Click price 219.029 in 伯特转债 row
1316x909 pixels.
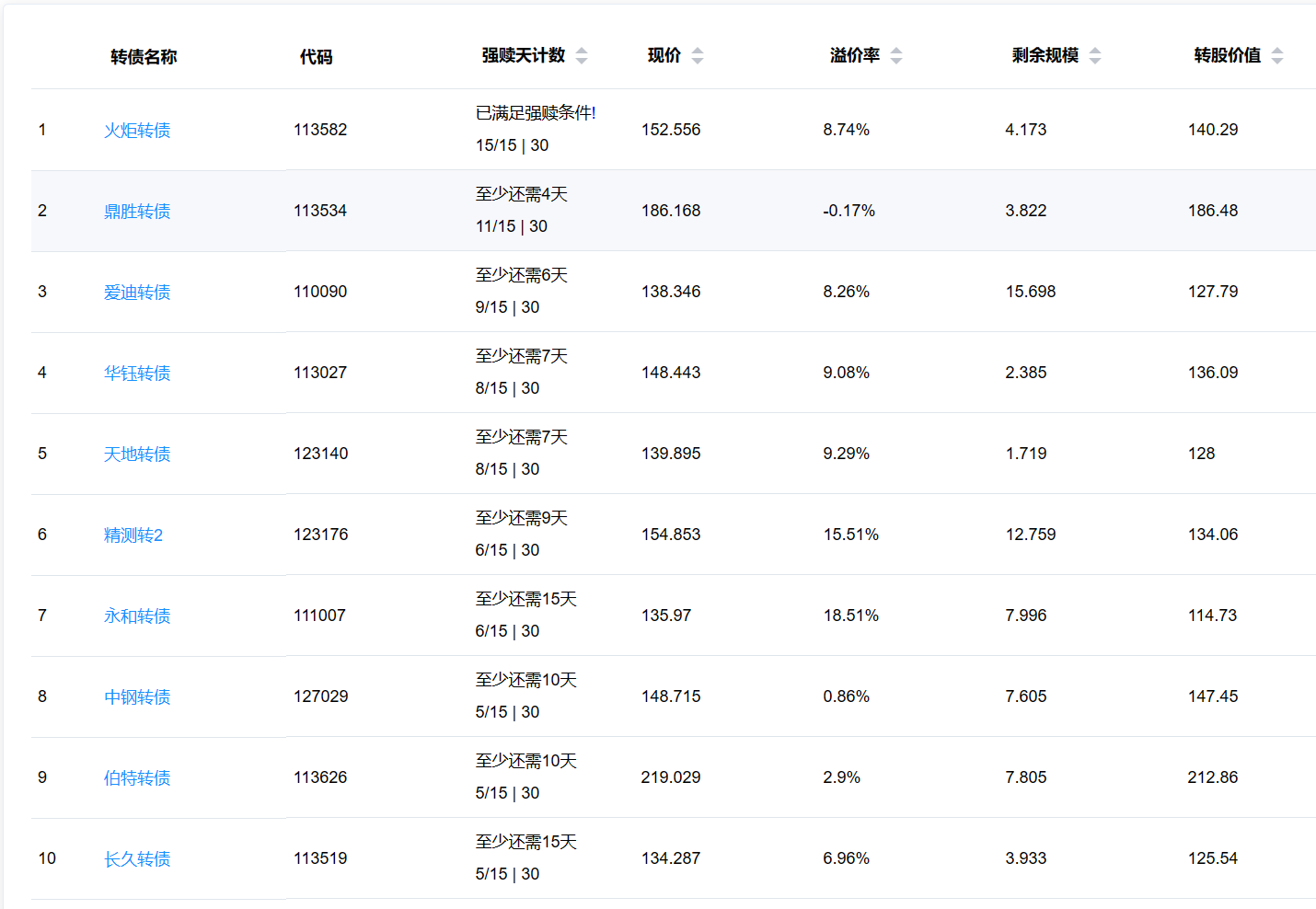671,777
